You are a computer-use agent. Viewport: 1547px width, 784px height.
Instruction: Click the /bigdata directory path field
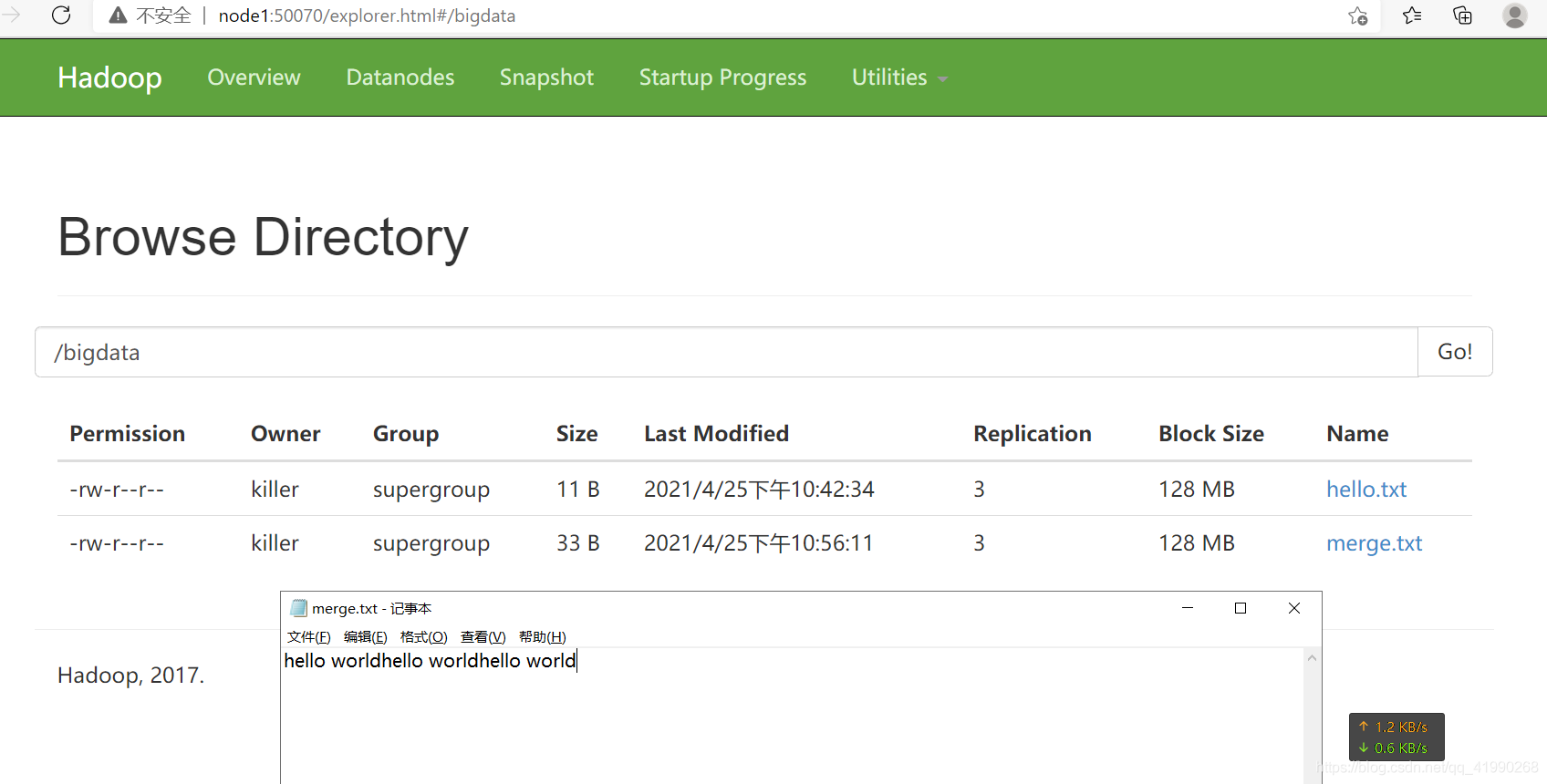click(x=726, y=352)
